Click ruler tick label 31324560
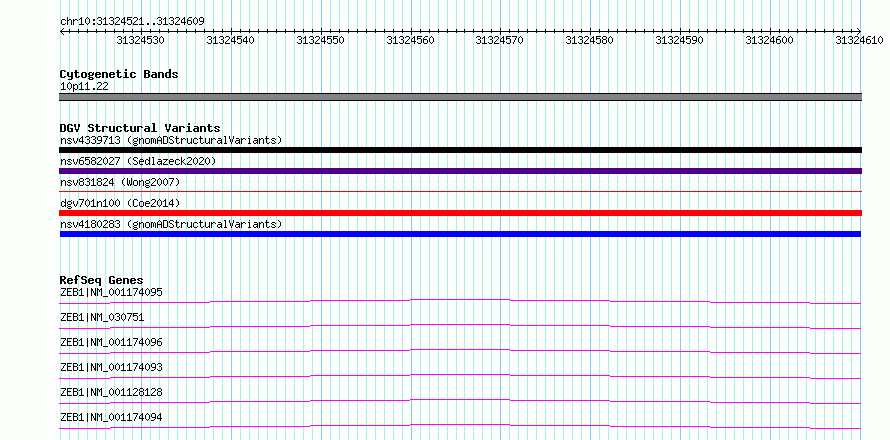 click(410, 40)
